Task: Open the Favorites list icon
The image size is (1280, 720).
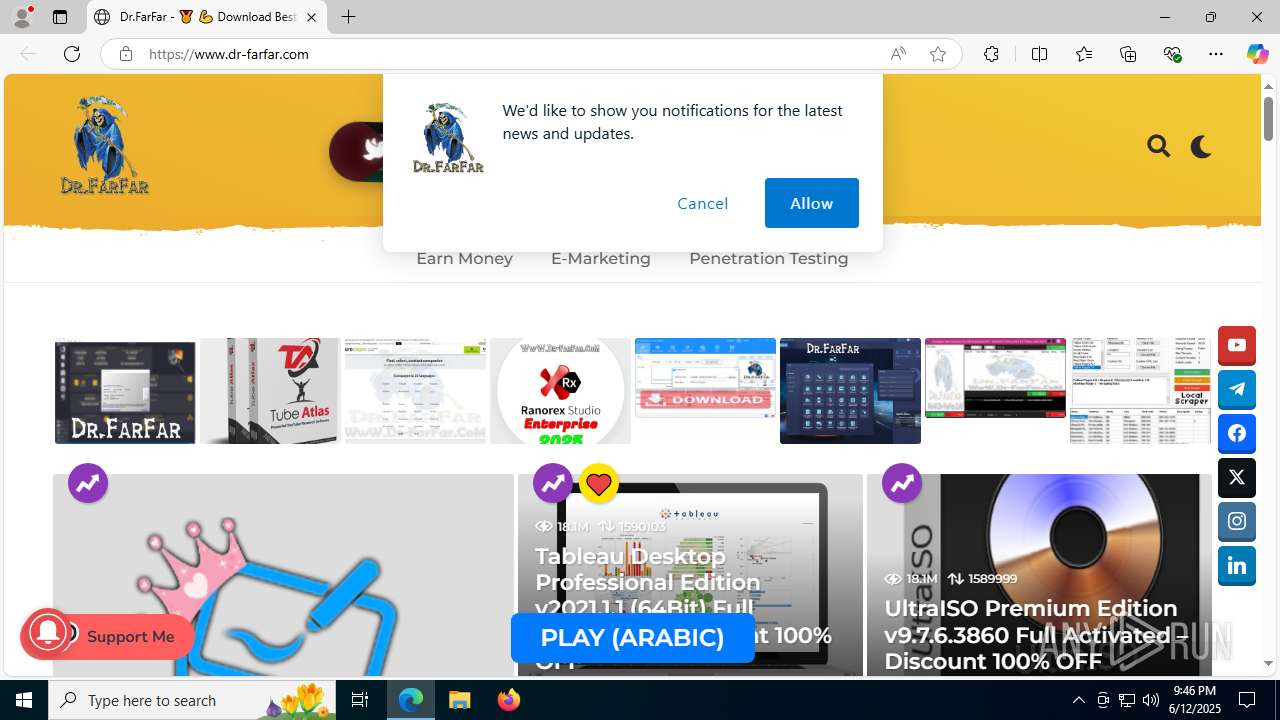Action: (1084, 54)
